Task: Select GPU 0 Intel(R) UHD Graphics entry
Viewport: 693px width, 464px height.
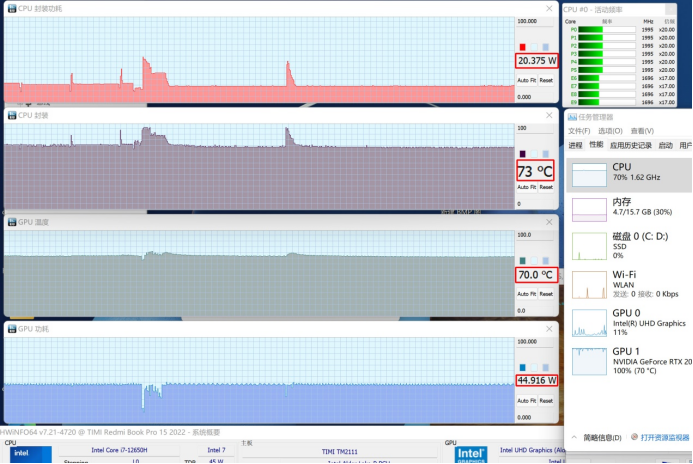Action: pyautogui.click(x=629, y=323)
